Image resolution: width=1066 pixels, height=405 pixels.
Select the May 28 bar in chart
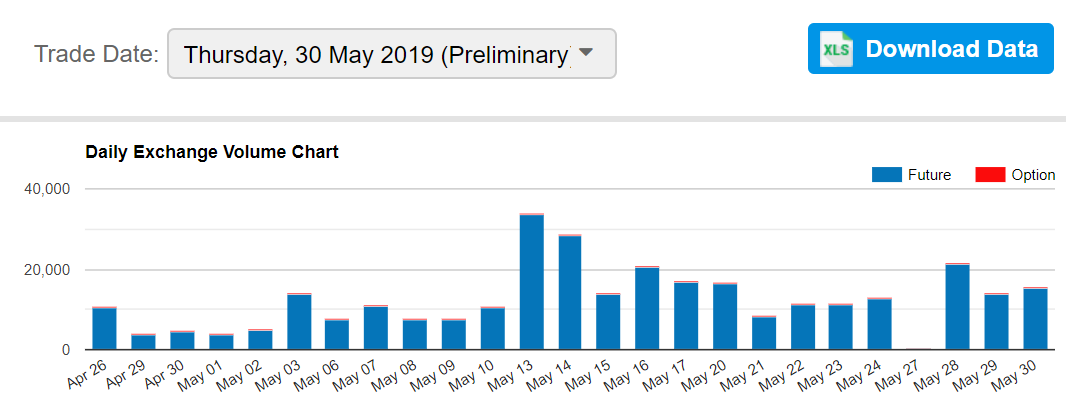click(x=958, y=306)
